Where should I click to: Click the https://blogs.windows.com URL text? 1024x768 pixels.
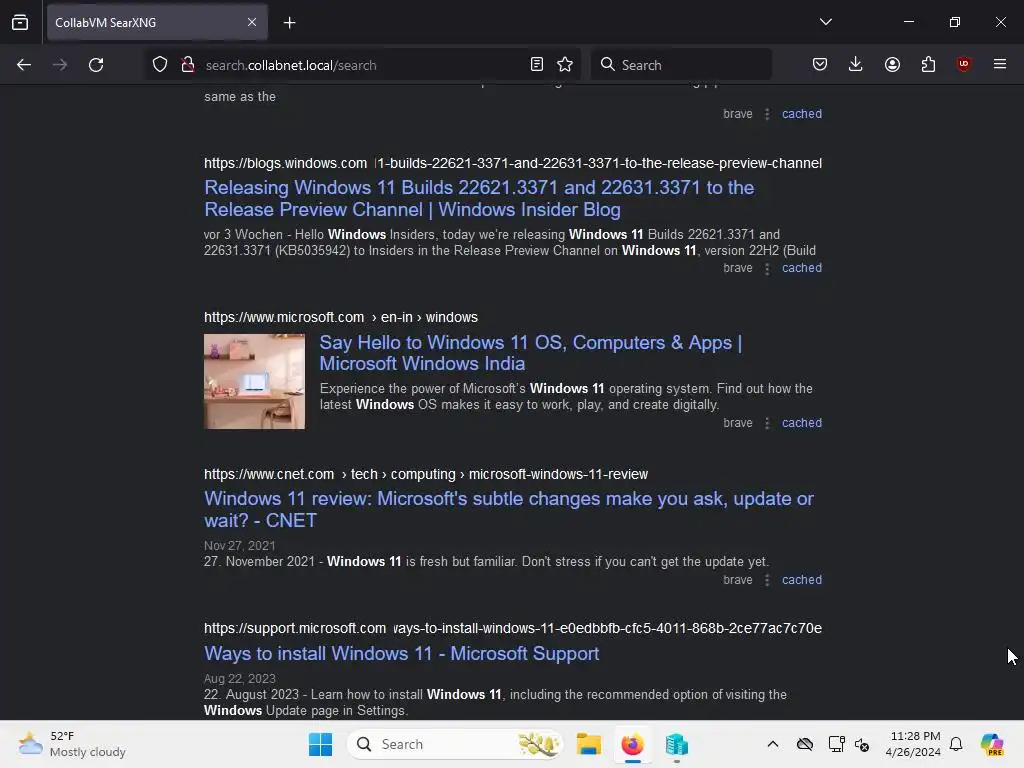(285, 163)
